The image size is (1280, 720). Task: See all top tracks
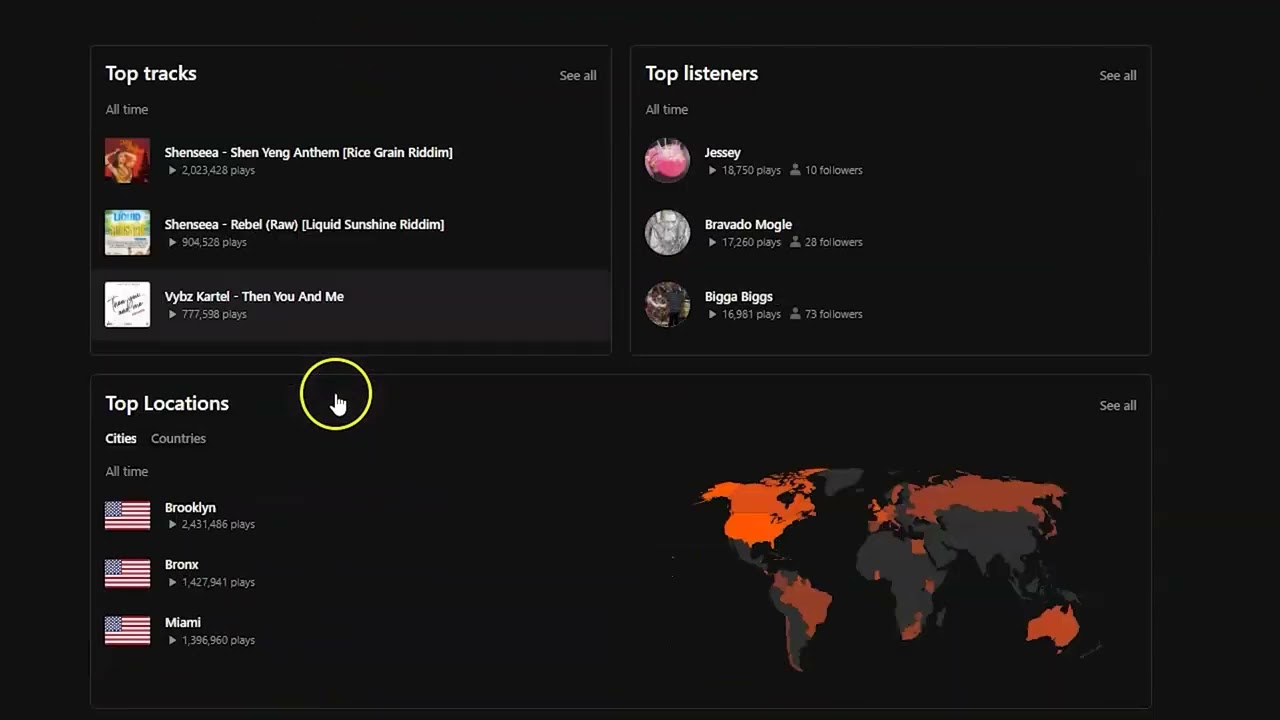click(578, 76)
